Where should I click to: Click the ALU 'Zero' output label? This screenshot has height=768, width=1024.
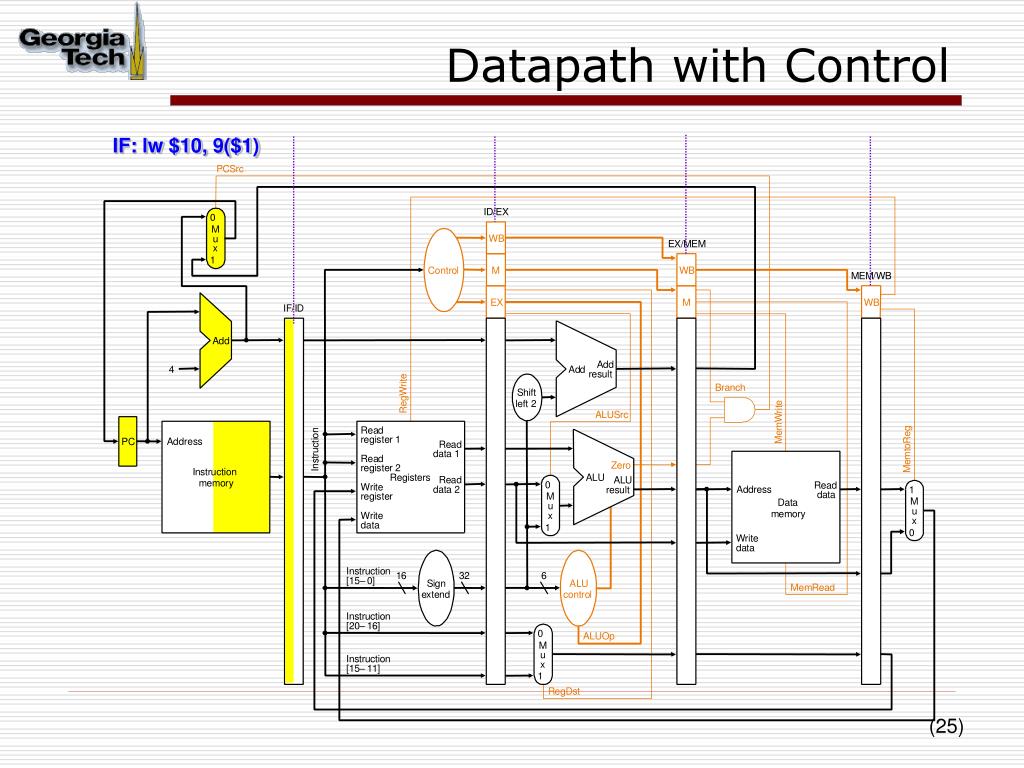(620, 465)
